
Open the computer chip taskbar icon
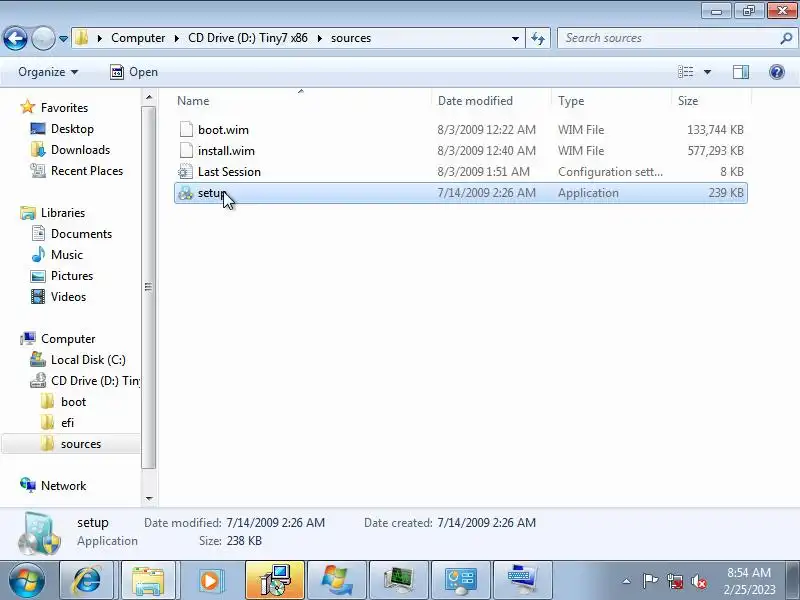pos(398,581)
